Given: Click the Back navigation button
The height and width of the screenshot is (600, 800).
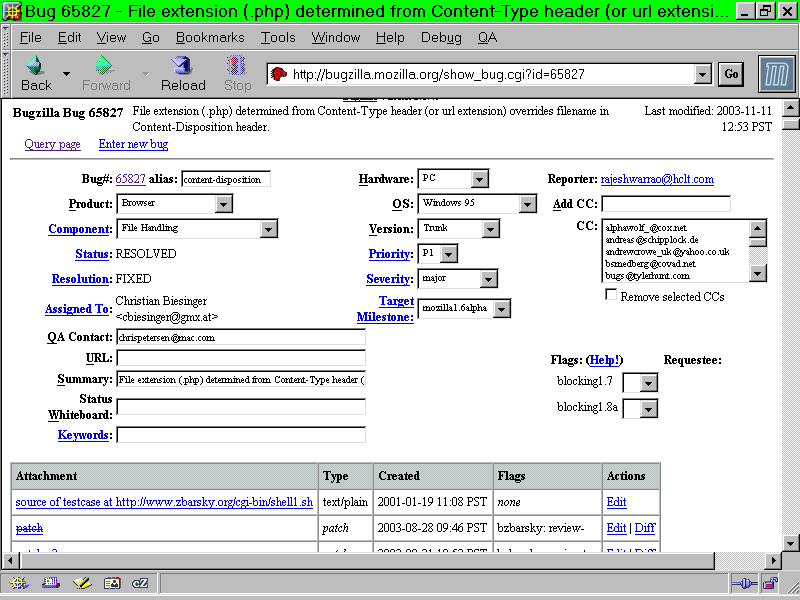Looking at the screenshot, I should coord(36,73).
